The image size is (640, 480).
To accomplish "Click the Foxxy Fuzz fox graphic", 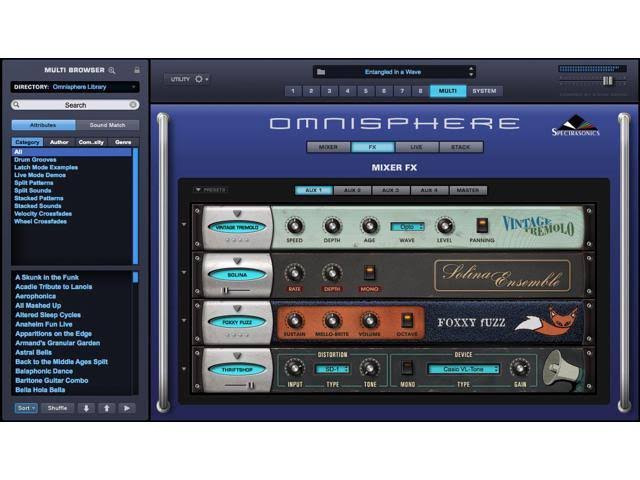I will click(x=548, y=321).
